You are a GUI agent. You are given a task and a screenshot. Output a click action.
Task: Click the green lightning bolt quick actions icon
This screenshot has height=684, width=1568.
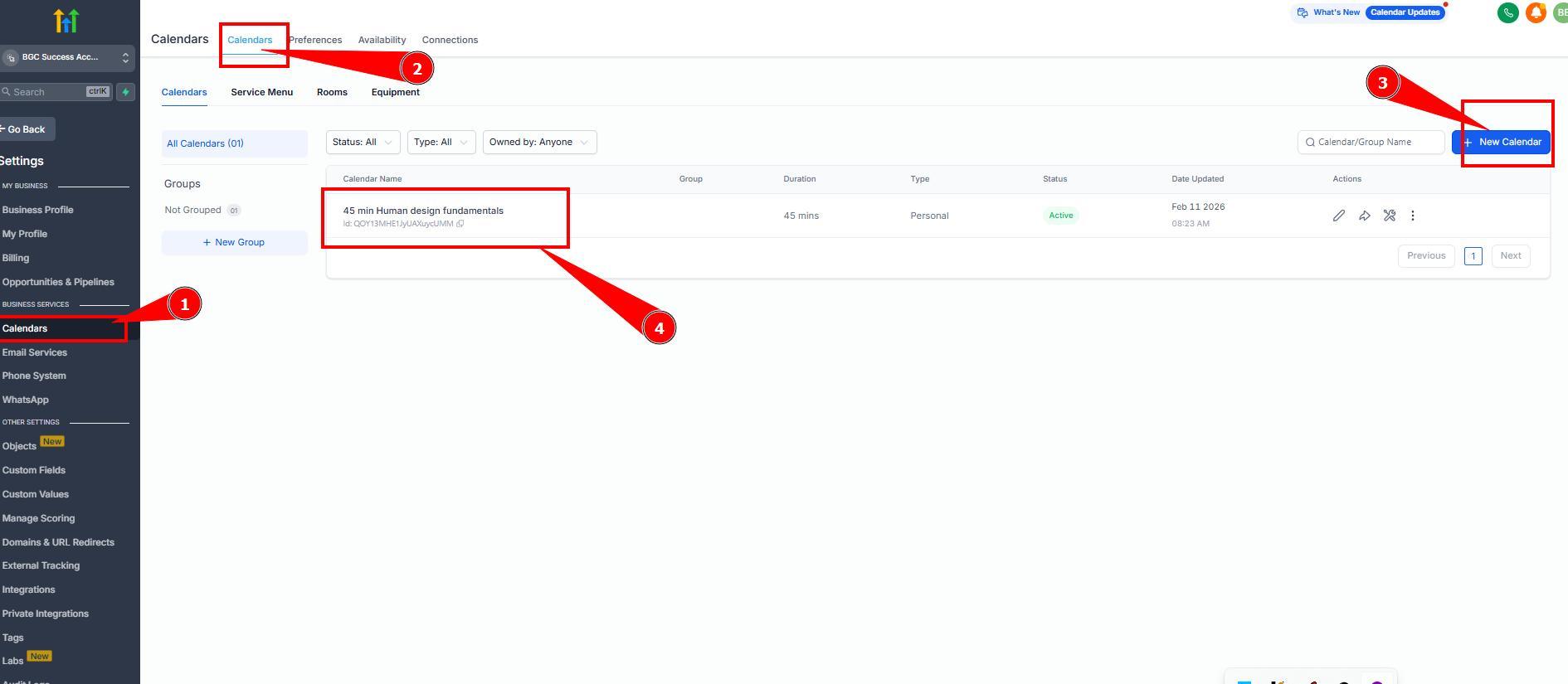coord(125,92)
